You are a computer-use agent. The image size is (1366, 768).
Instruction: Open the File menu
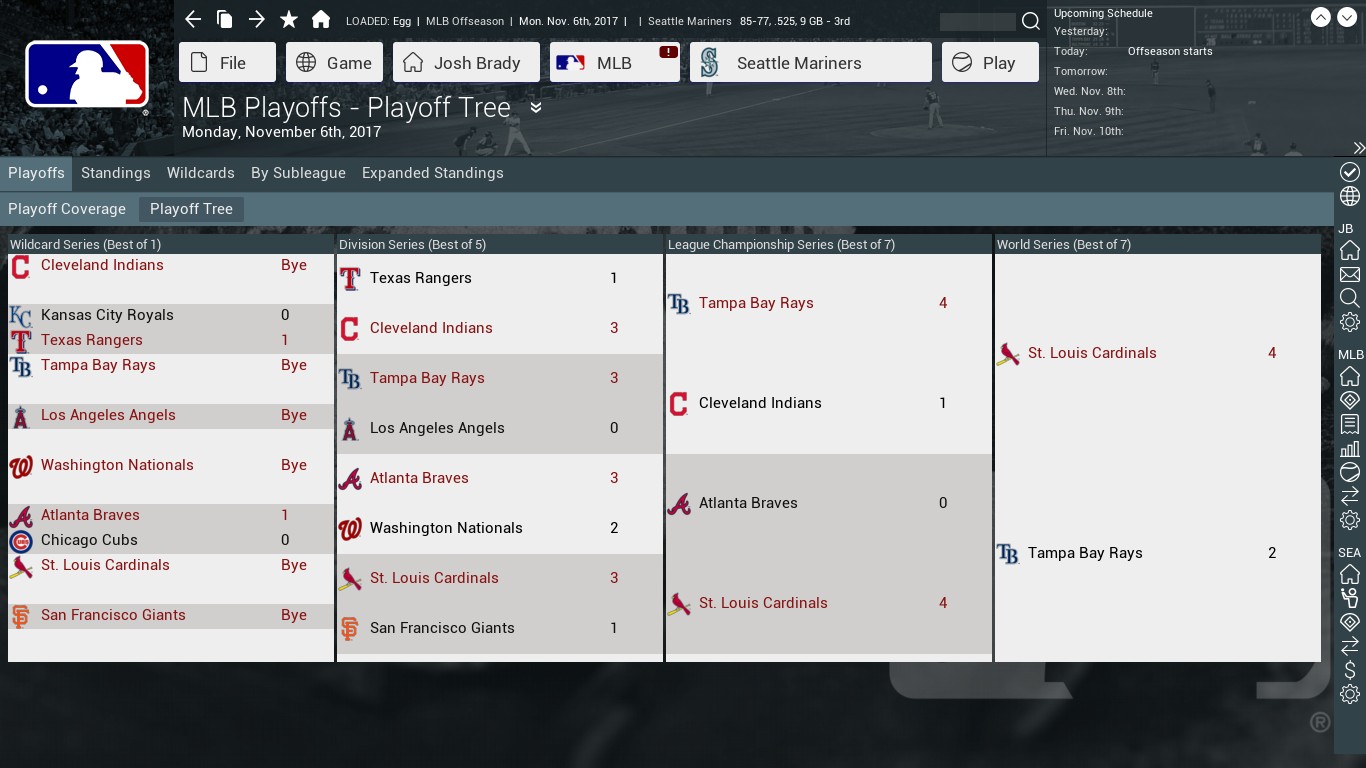(x=227, y=62)
